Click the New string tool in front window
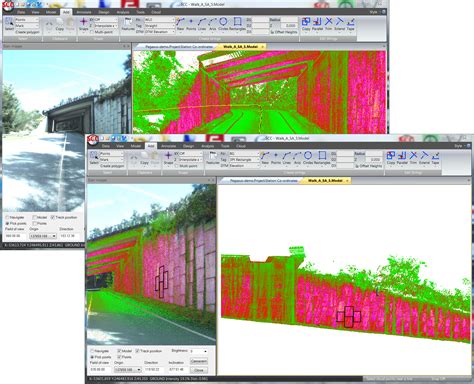The image size is (474, 384). [x=265, y=158]
